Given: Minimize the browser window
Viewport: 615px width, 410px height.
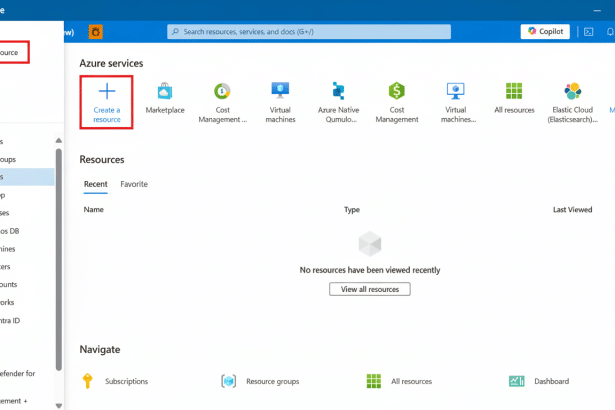Looking at the screenshot, I should (597, 11).
